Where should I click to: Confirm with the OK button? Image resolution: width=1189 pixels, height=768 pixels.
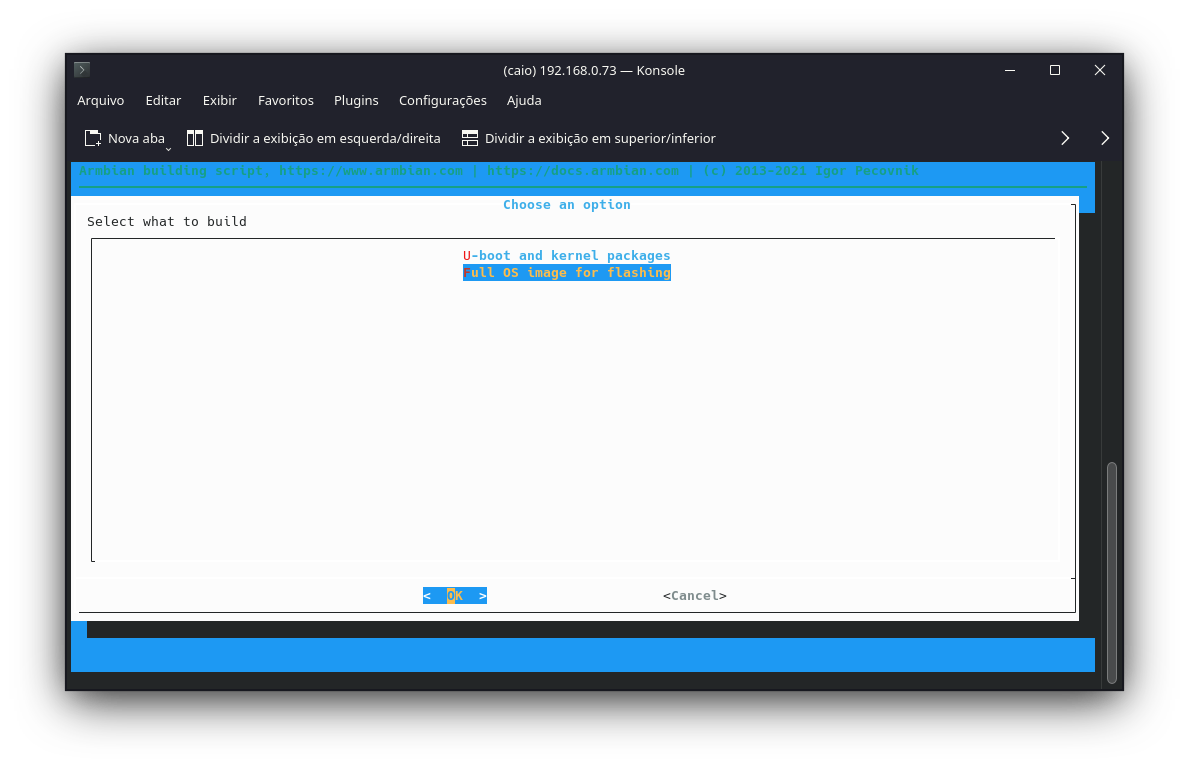[454, 596]
